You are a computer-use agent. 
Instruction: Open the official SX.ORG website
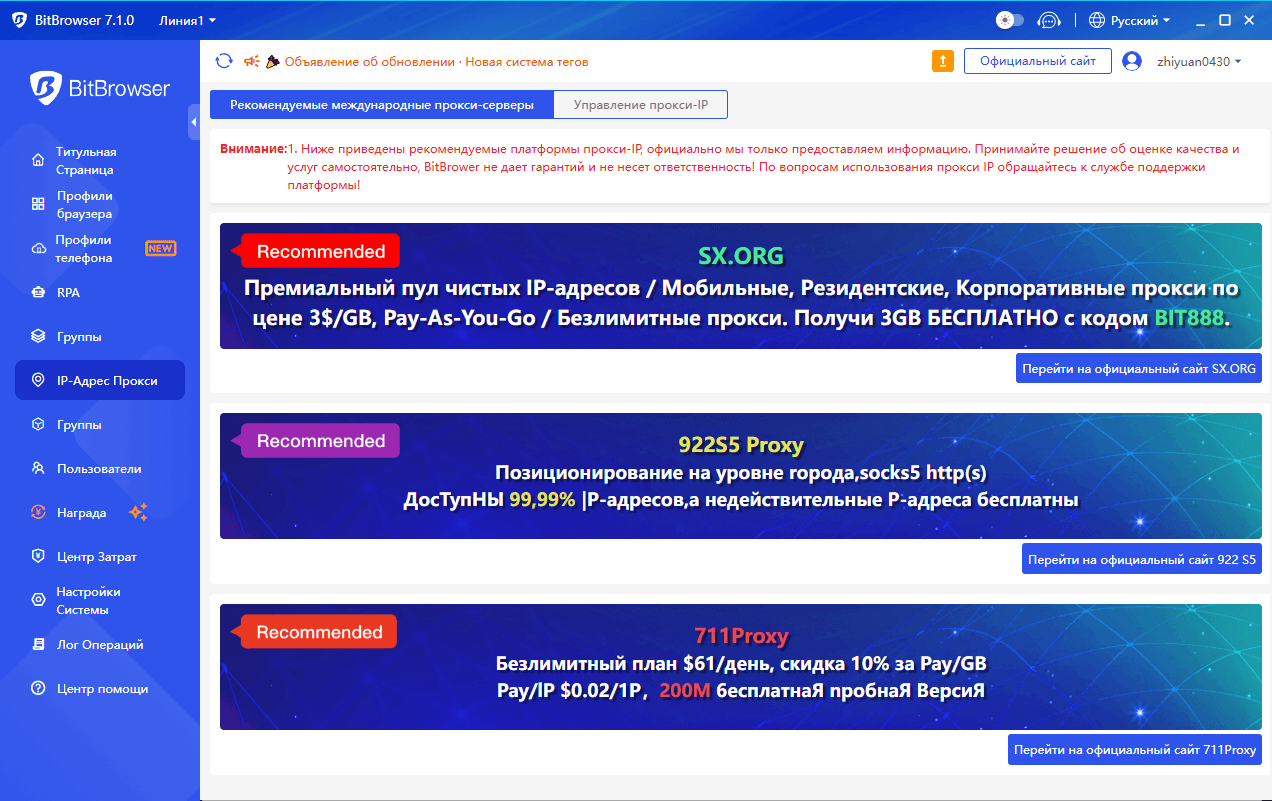pyautogui.click(x=1138, y=367)
